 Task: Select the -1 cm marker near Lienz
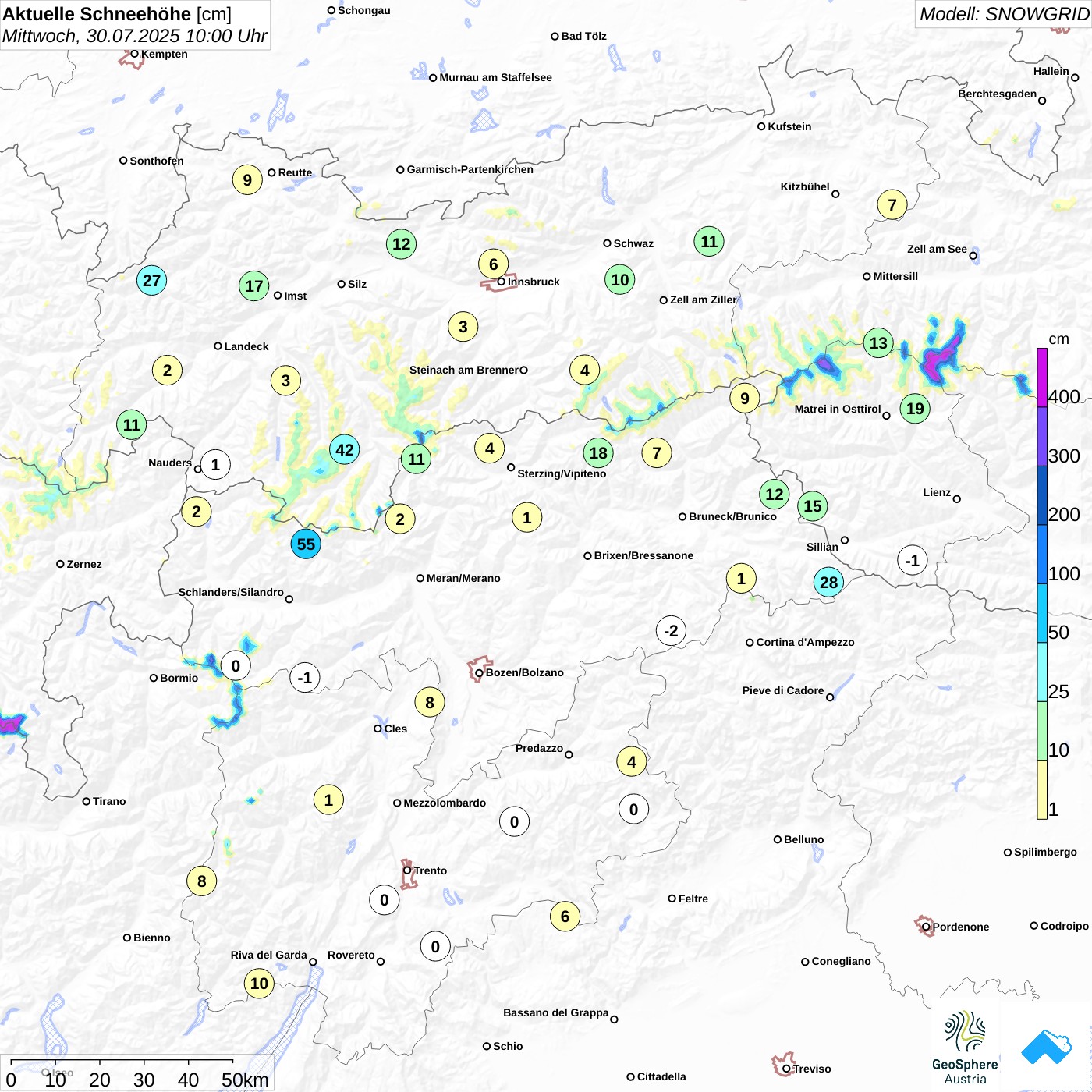[912, 560]
